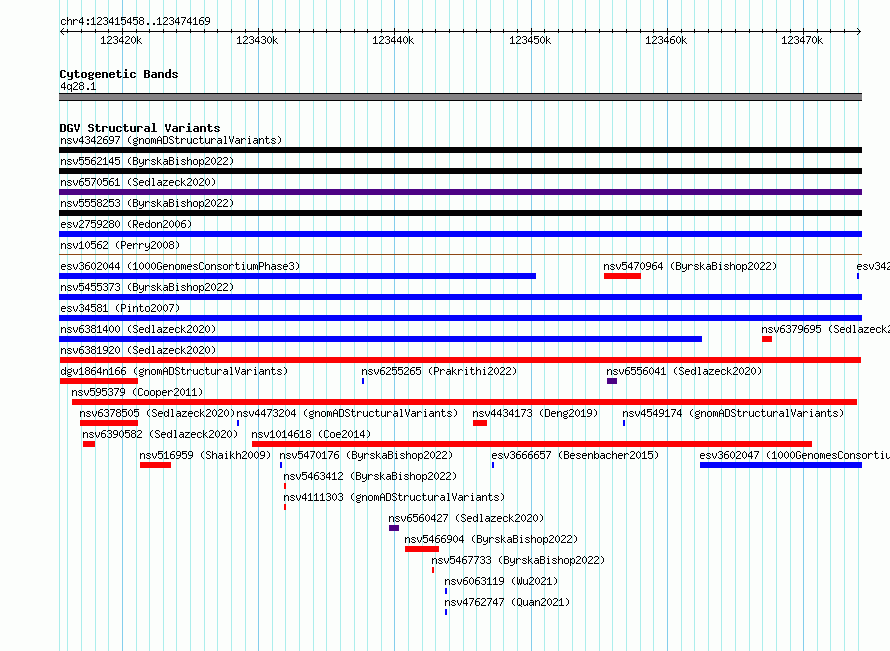The image size is (890, 651).
Task: Select the red dgv1864n166 variant bar
Action: point(99,381)
